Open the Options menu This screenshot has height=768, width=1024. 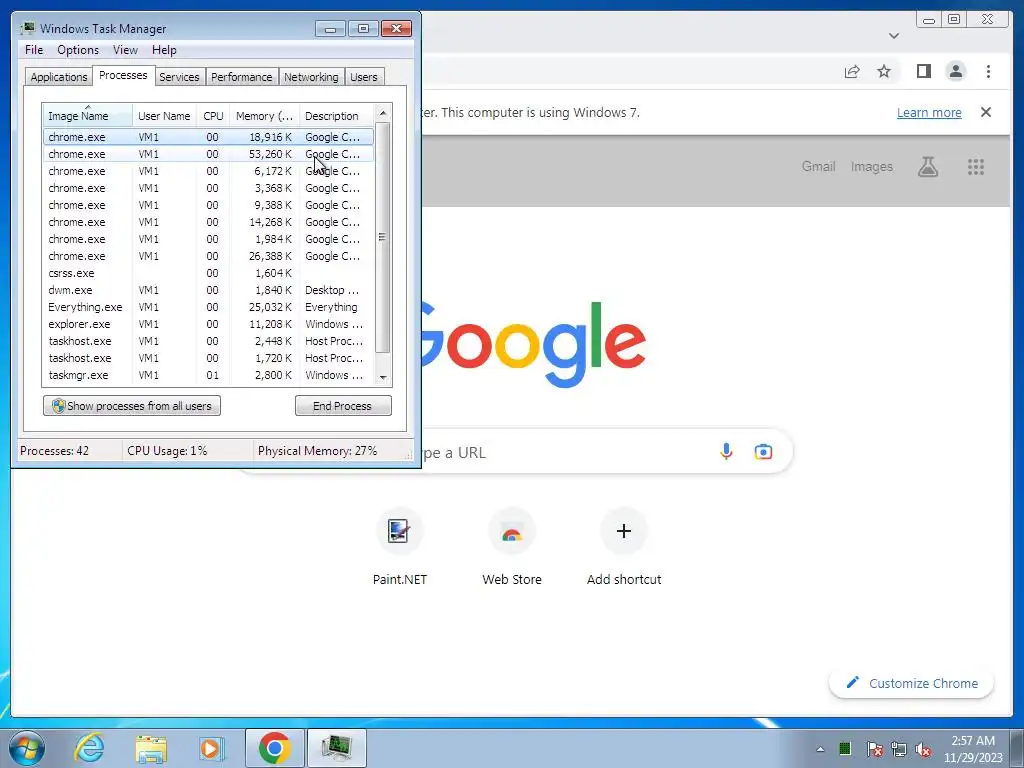78,50
